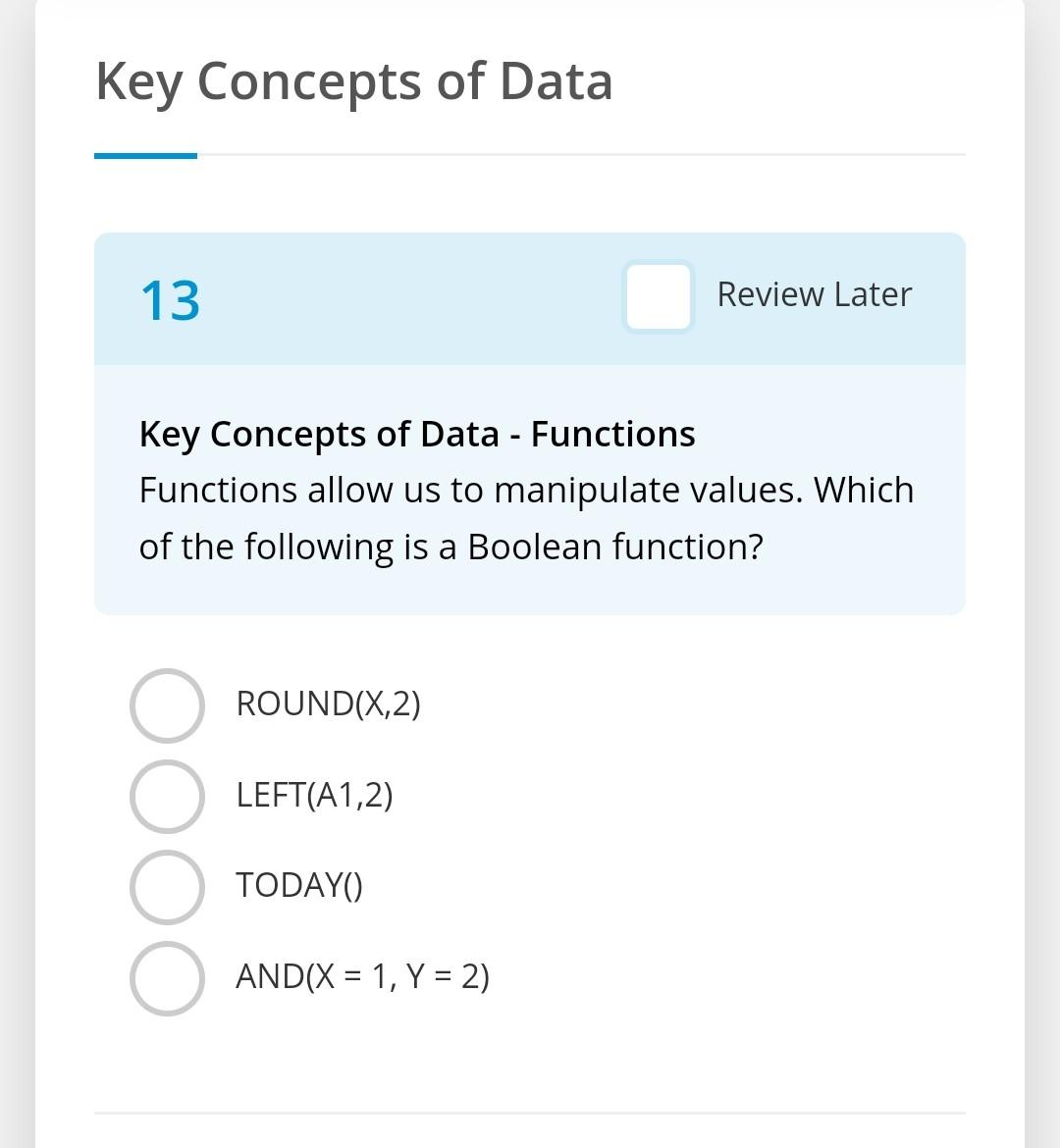Click the shaded question header banner

tap(530, 297)
